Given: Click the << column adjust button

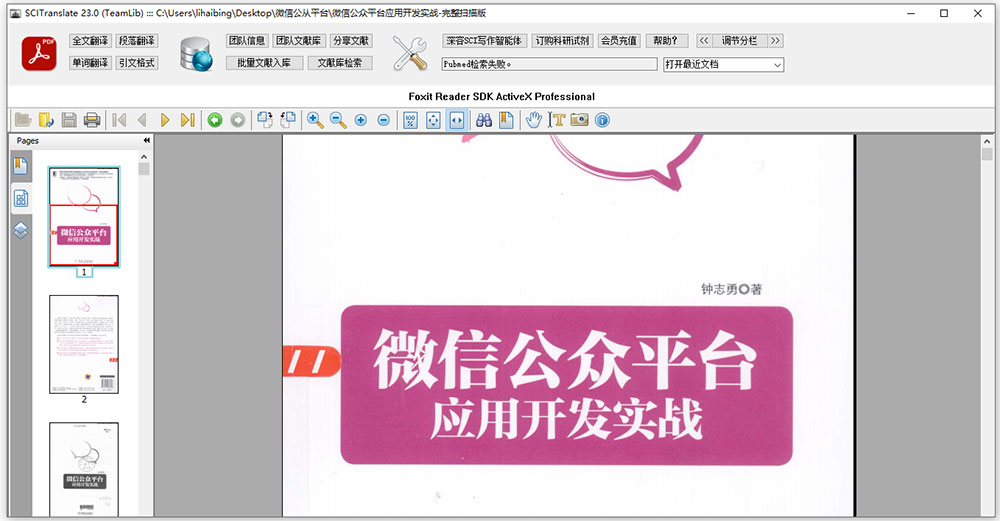Looking at the screenshot, I should pyautogui.click(x=704, y=41).
